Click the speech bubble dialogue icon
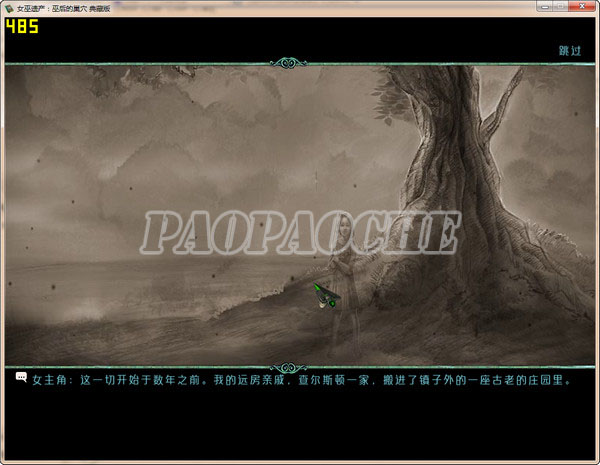 tap(21, 377)
